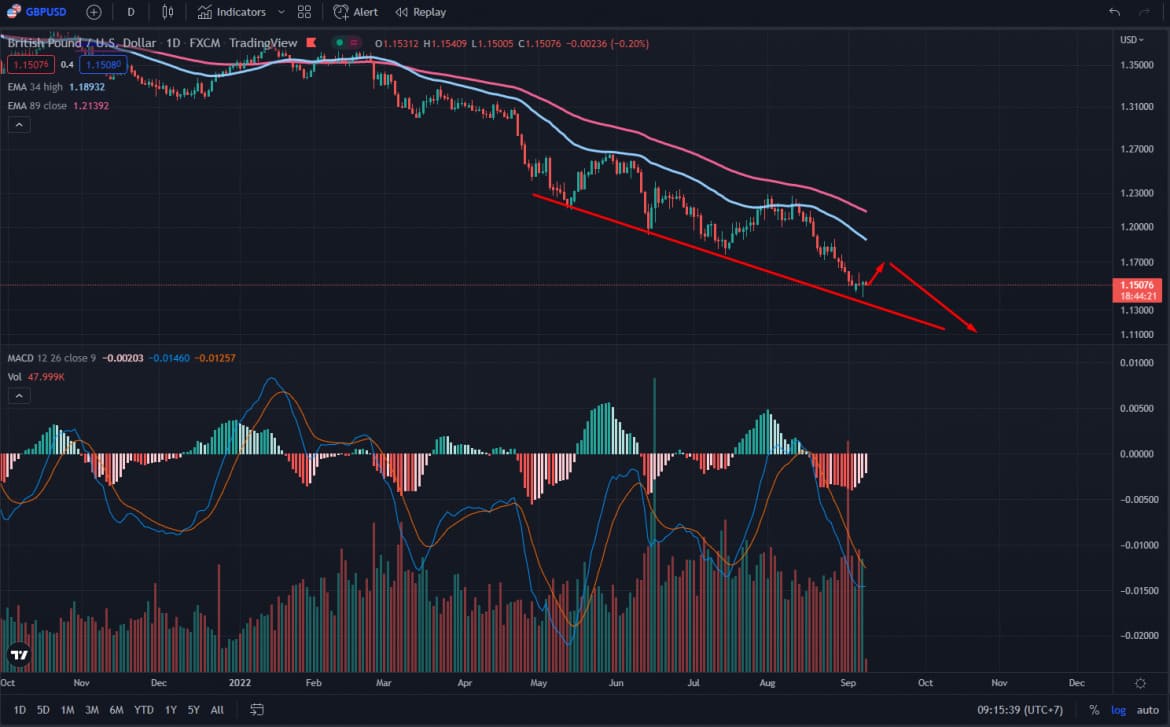The image size is (1170, 727).
Task: Click the GBPUSD symbol button
Action: point(45,12)
